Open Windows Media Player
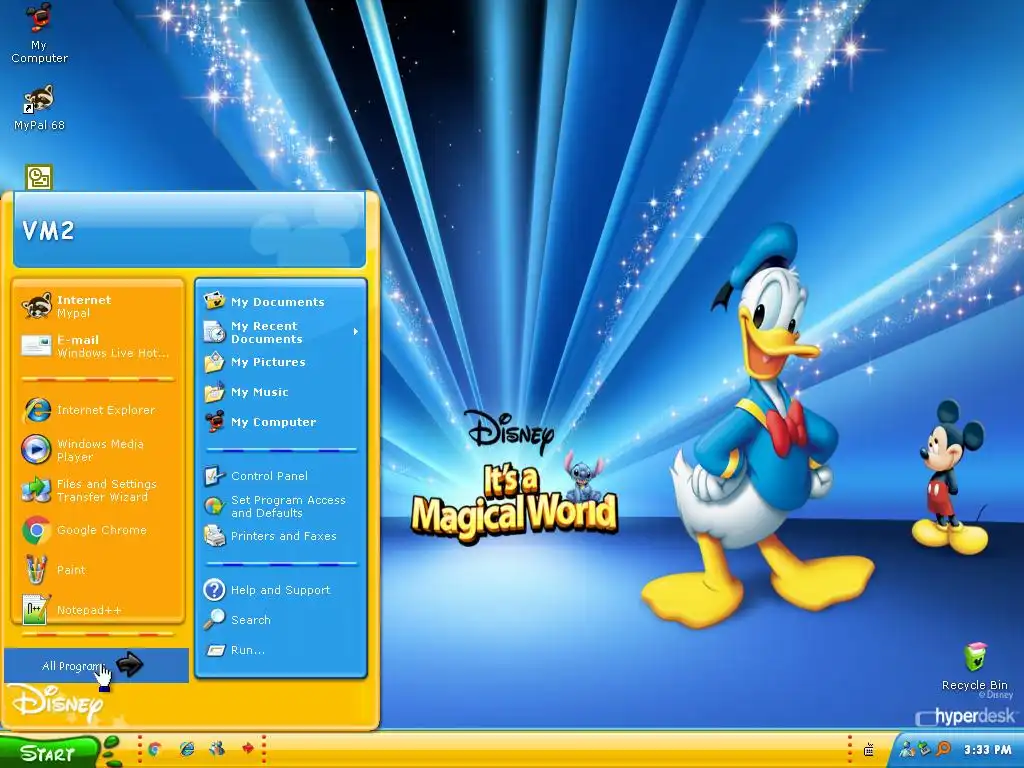The height and width of the screenshot is (768, 1024). click(98, 450)
